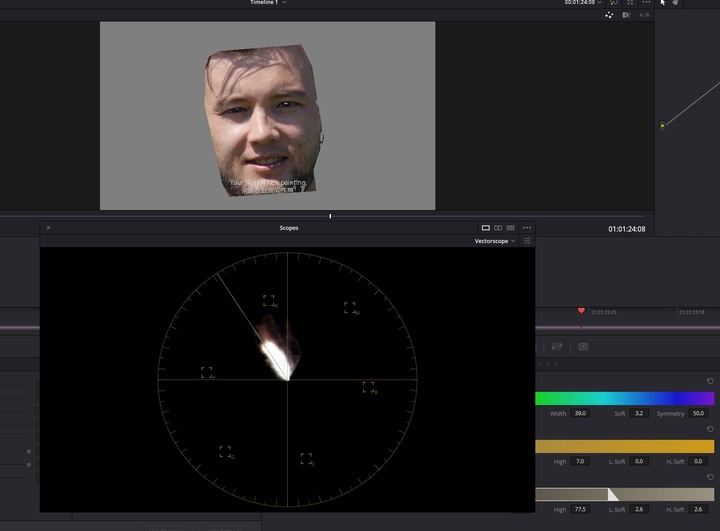Open the viewer options three-dot menu
Viewport: 720px width, 531px height.
point(646,2)
